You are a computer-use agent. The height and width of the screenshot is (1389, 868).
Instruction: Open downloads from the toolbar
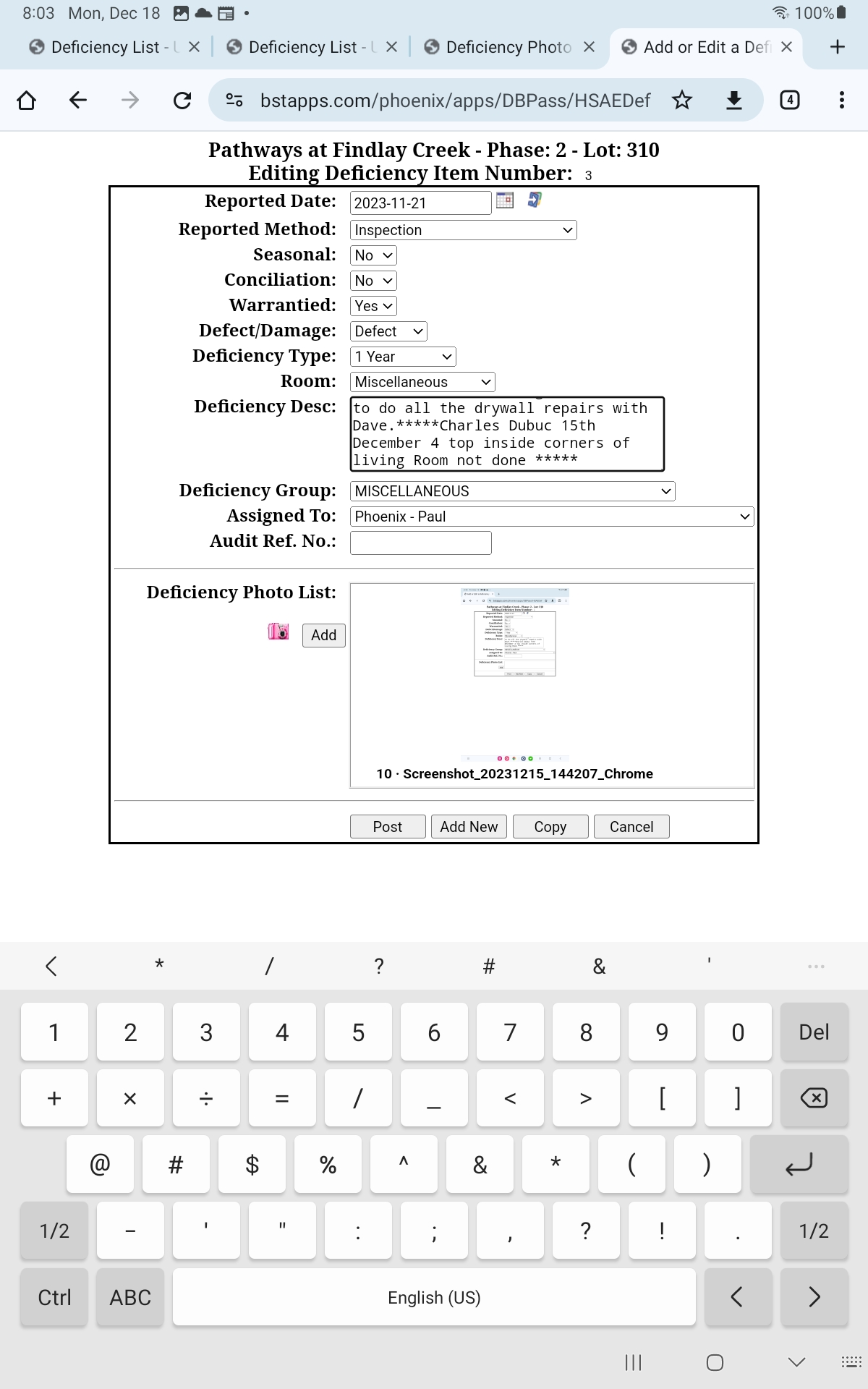tap(734, 100)
